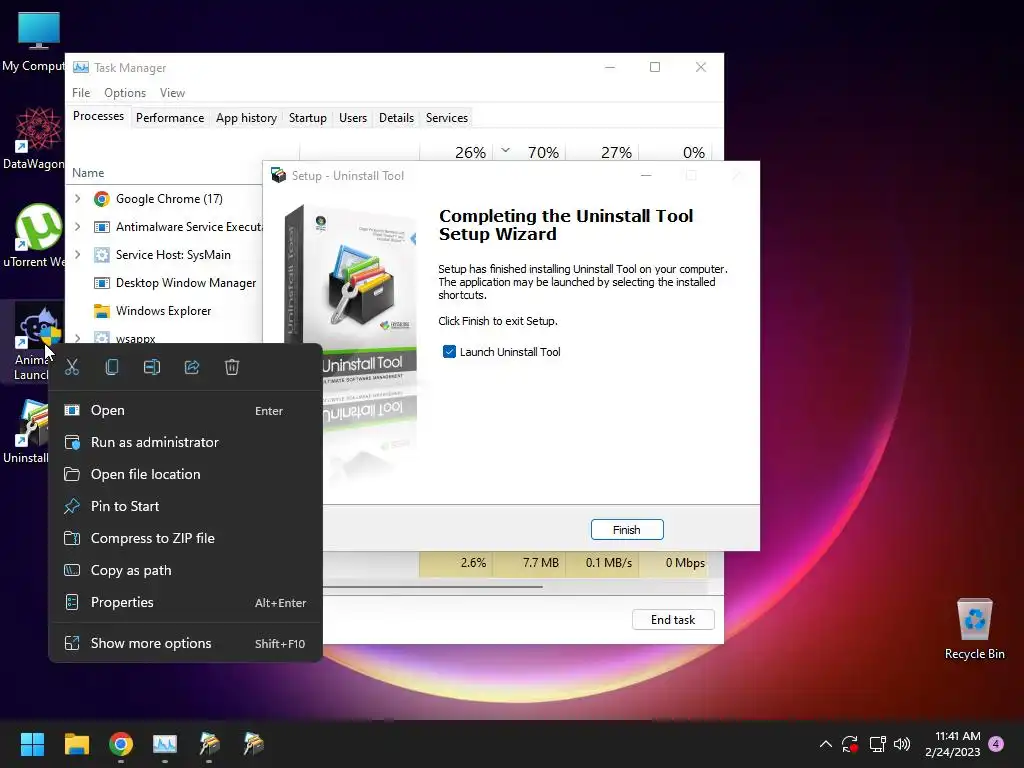Image resolution: width=1024 pixels, height=768 pixels.
Task: Open the Options menu in Task Manager
Action: (125, 93)
